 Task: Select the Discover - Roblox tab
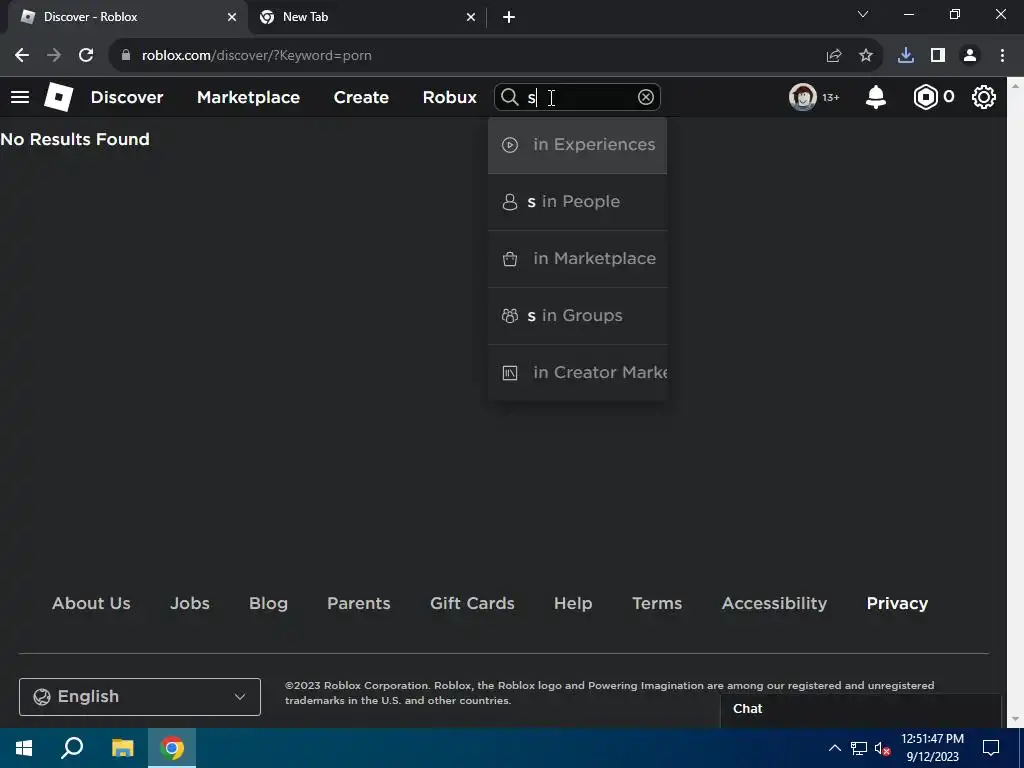pyautogui.click(x=127, y=17)
